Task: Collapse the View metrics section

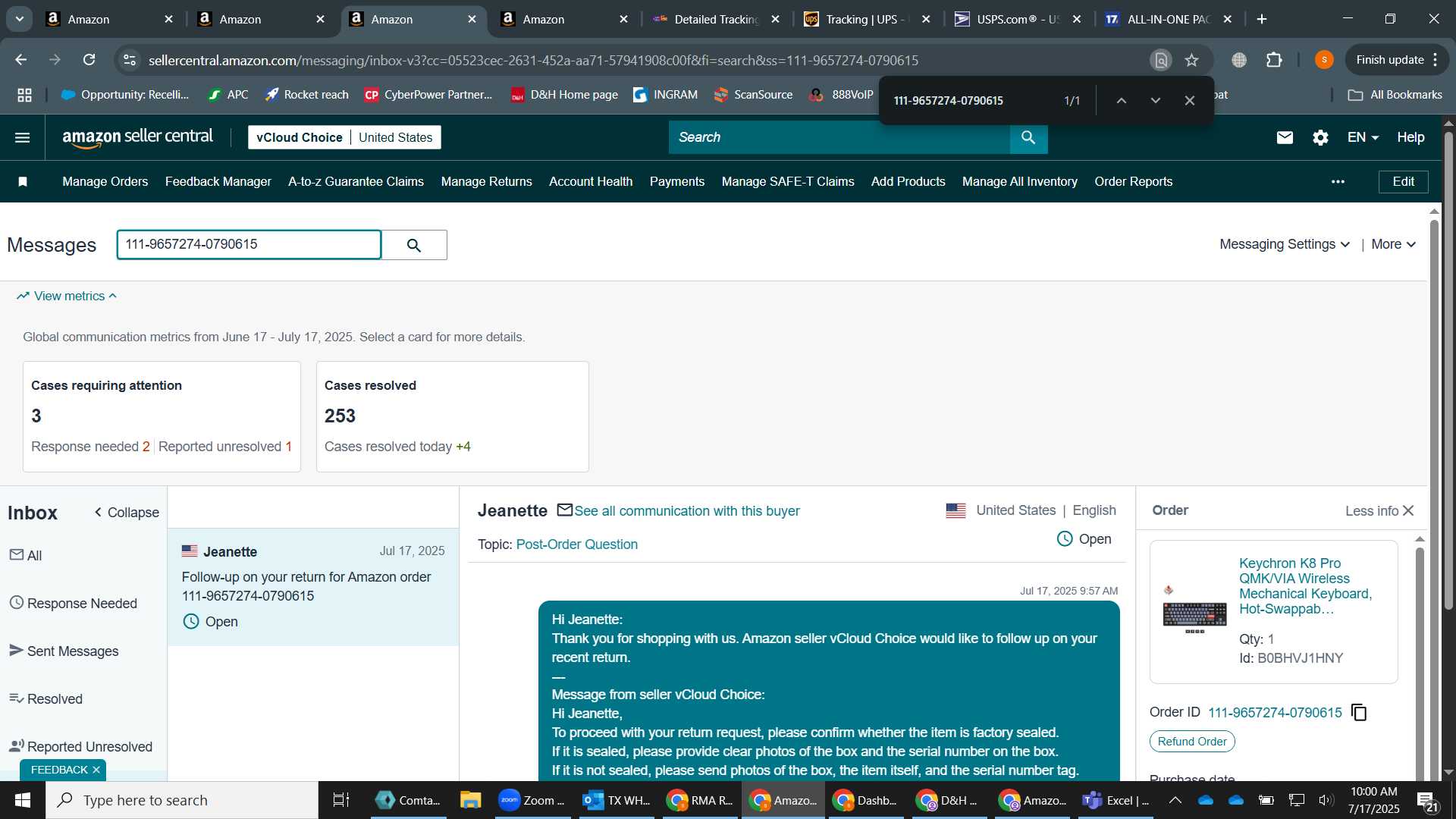Action: pos(67,296)
